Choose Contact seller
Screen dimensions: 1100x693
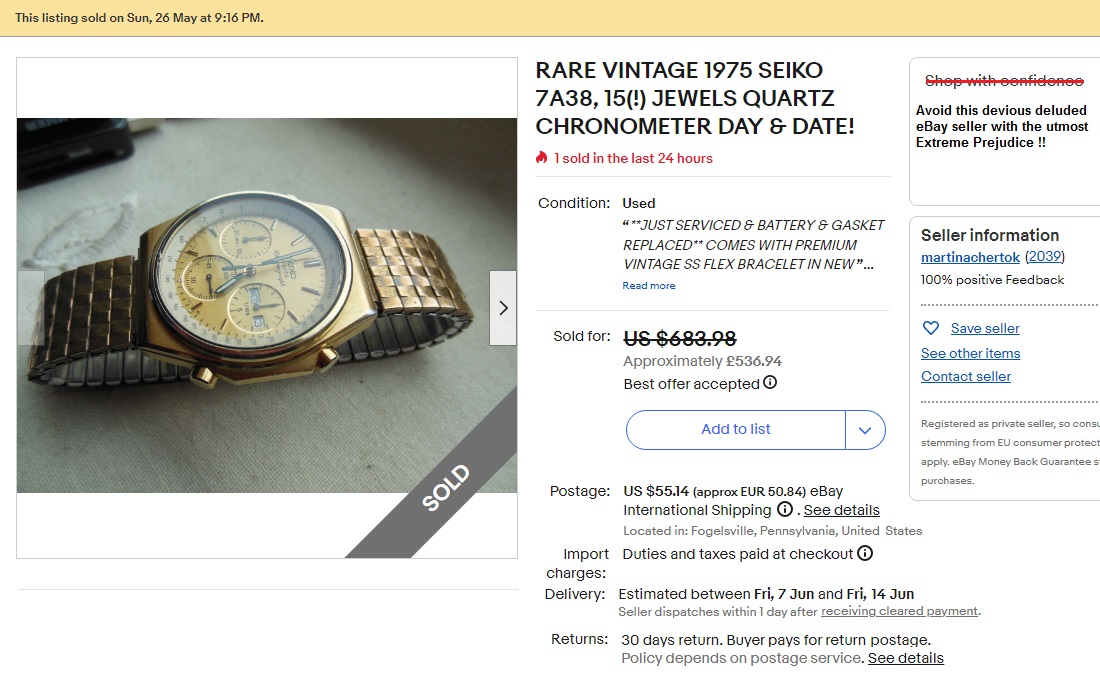tap(965, 376)
